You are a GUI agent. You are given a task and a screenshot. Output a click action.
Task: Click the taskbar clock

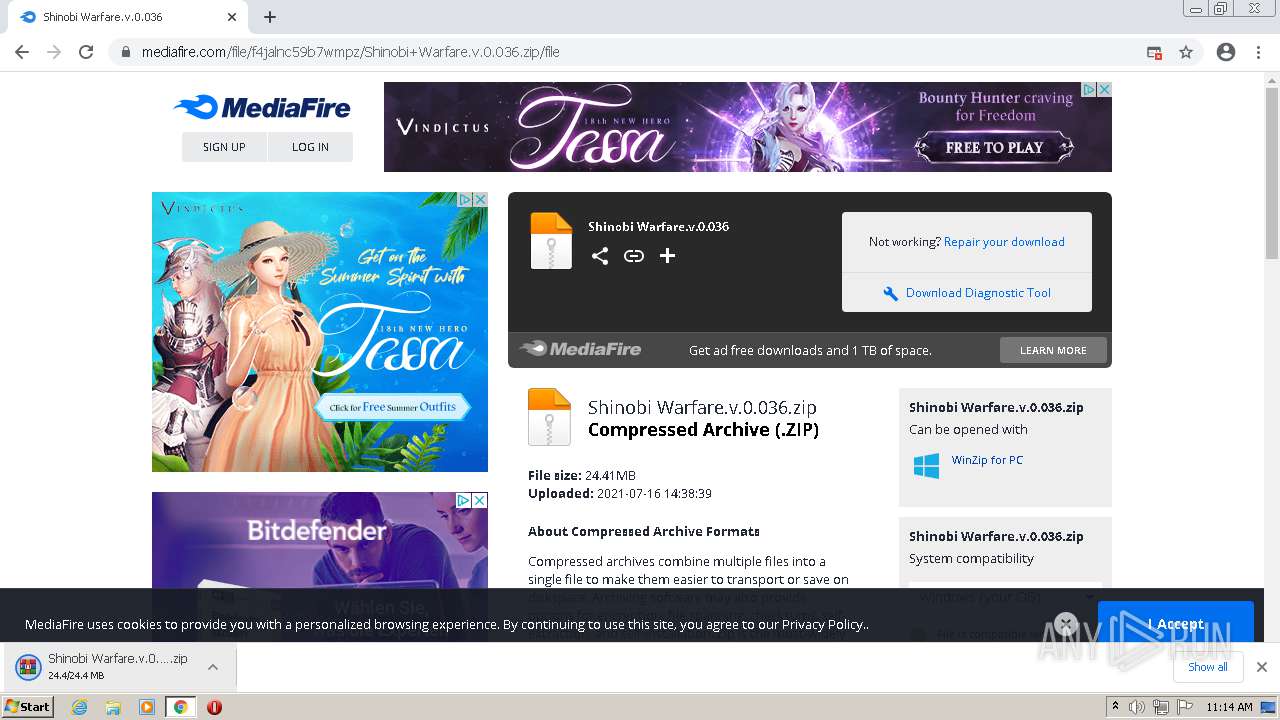(x=1229, y=707)
